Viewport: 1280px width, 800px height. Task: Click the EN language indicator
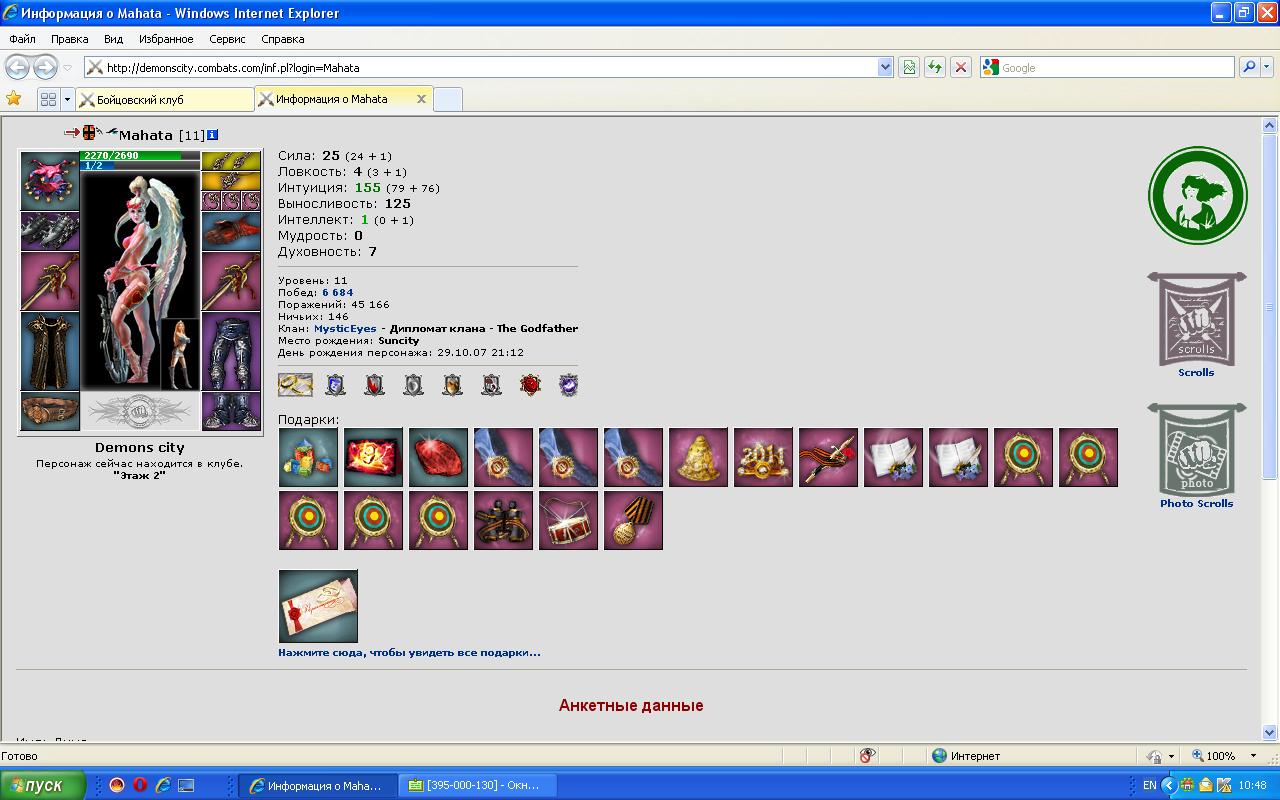[x=1150, y=785]
